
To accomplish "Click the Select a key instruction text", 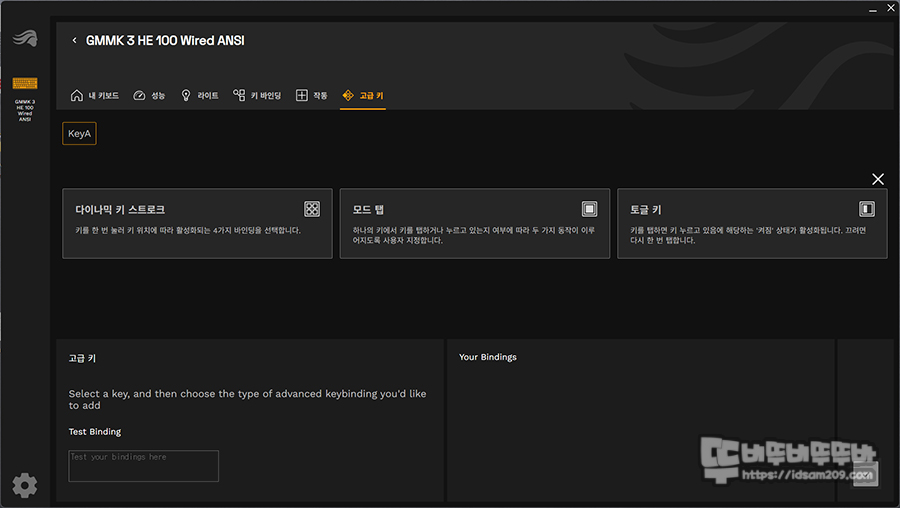I will click(x=247, y=400).
